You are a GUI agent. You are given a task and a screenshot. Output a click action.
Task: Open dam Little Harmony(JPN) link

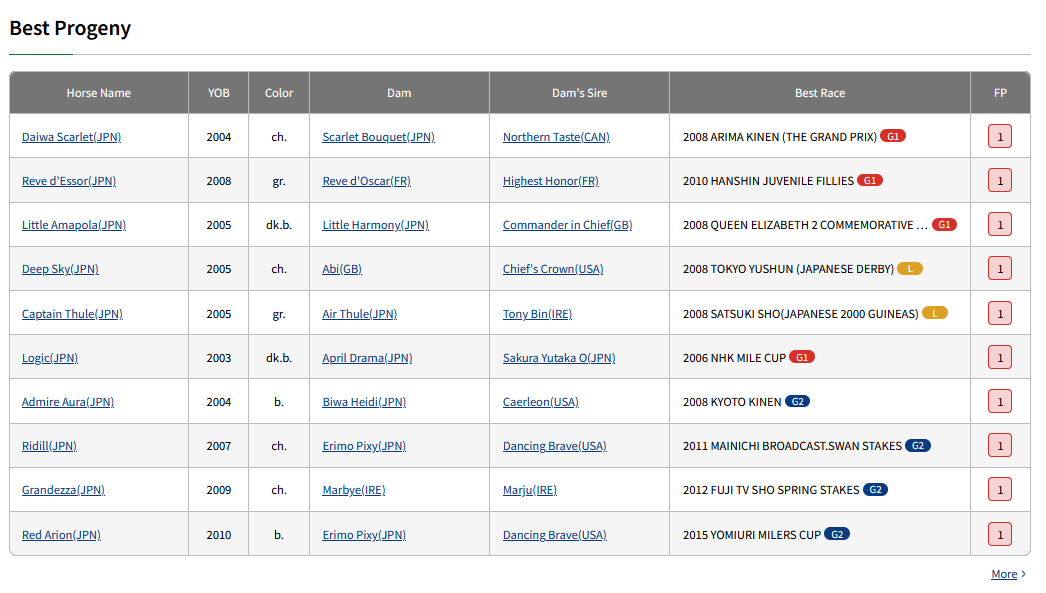(x=376, y=225)
